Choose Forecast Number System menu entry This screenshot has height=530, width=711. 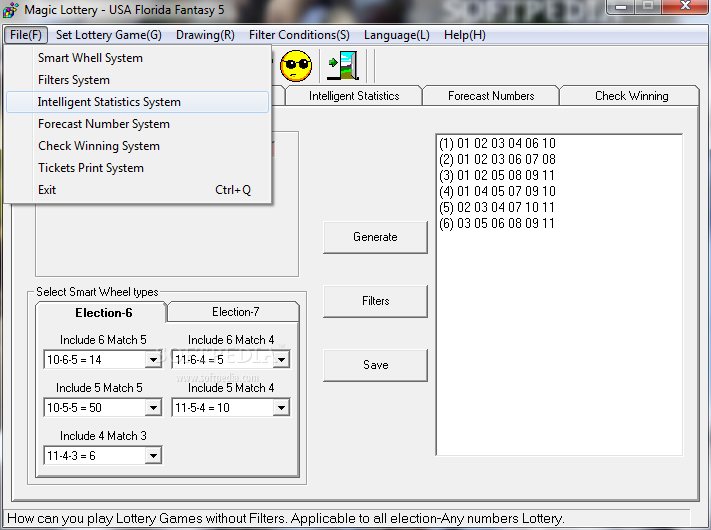click(138, 124)
